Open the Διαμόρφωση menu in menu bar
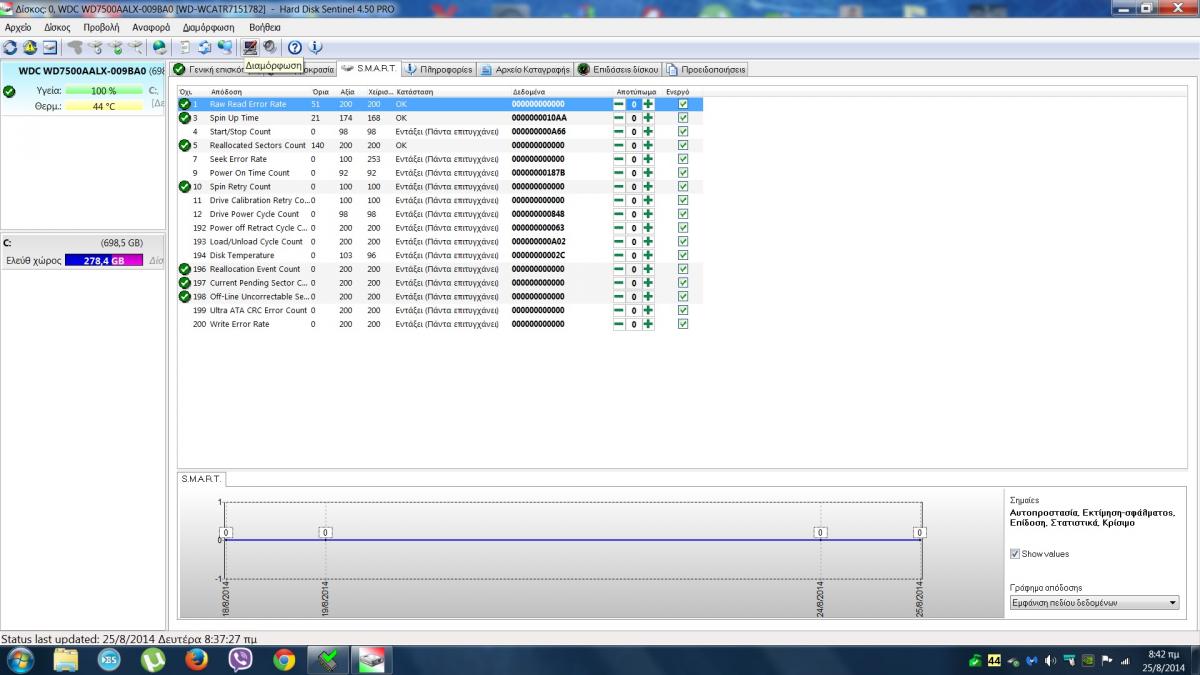 208,27
